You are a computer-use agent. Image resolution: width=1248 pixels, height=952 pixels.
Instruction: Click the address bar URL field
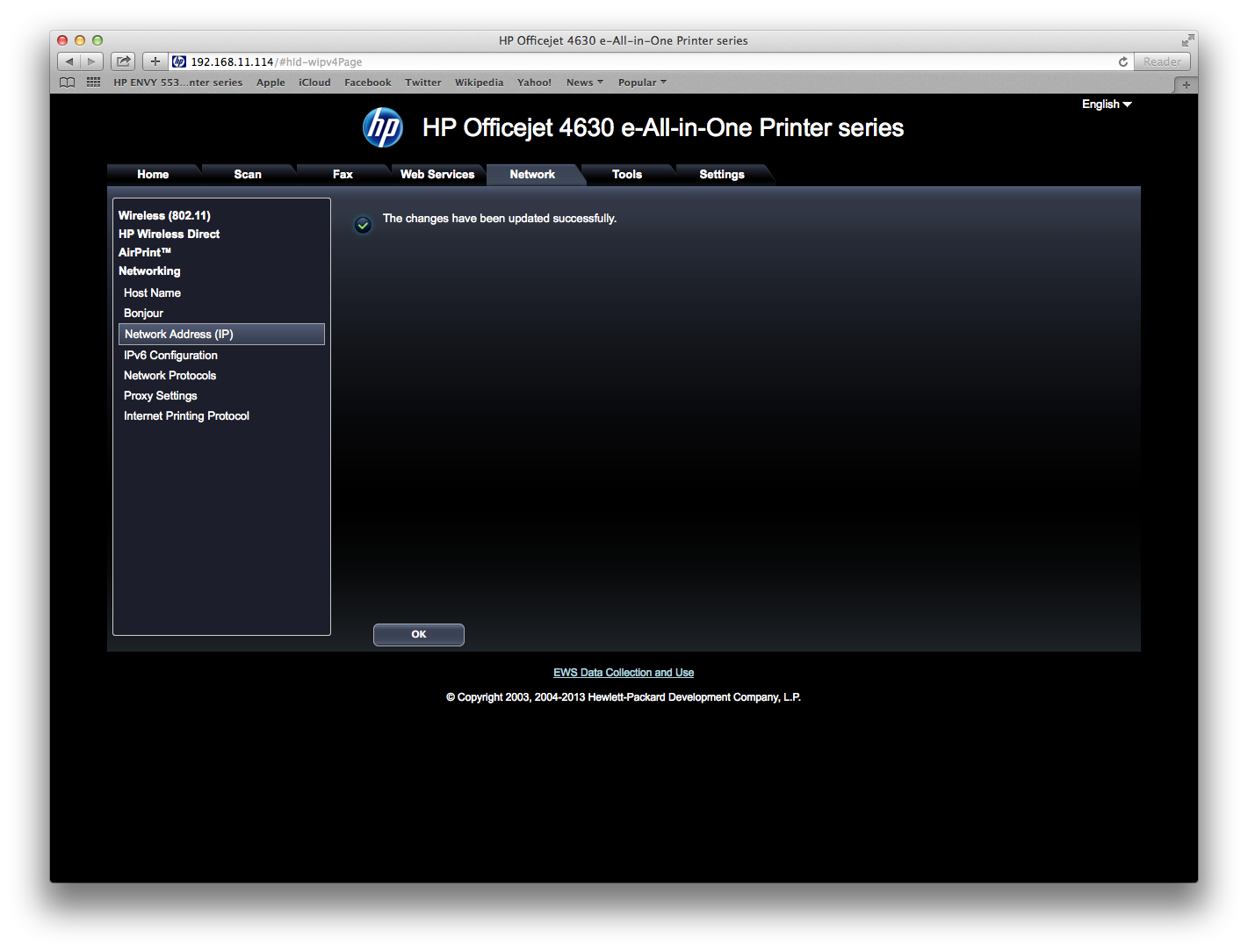650,61
